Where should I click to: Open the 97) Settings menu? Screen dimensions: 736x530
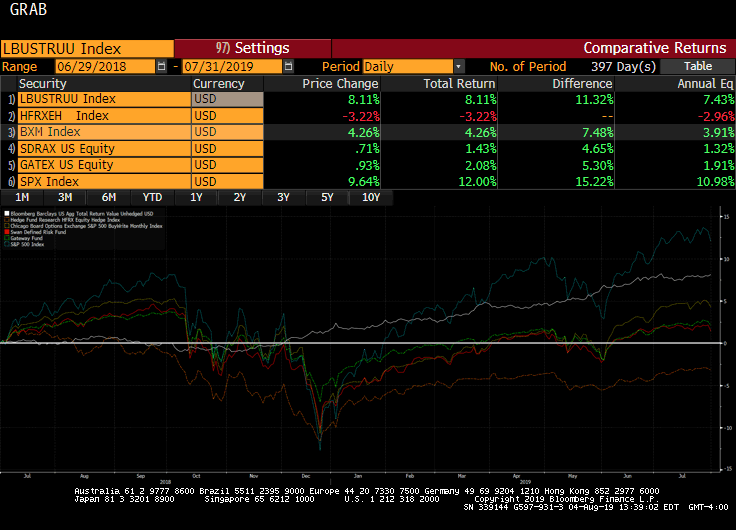click(x=253, y=48)
